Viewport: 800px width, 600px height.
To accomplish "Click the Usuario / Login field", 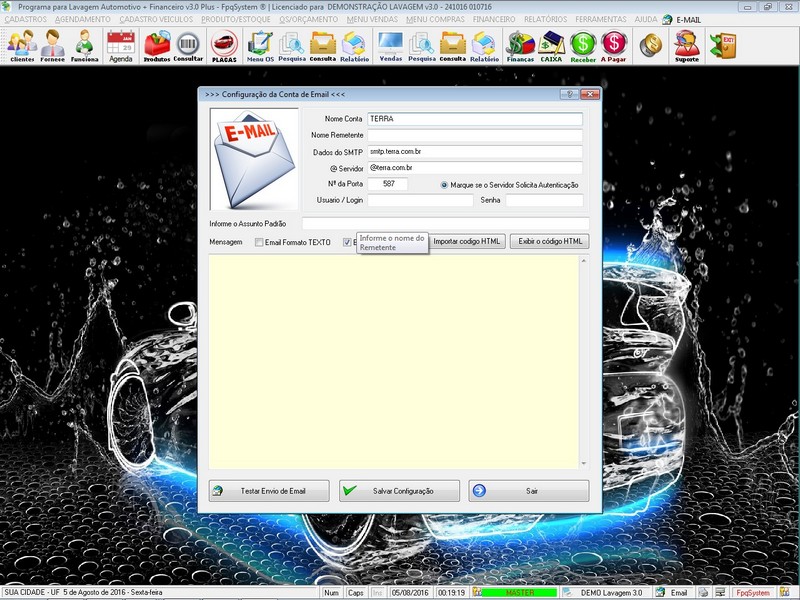I will click(x=420, y=200).
